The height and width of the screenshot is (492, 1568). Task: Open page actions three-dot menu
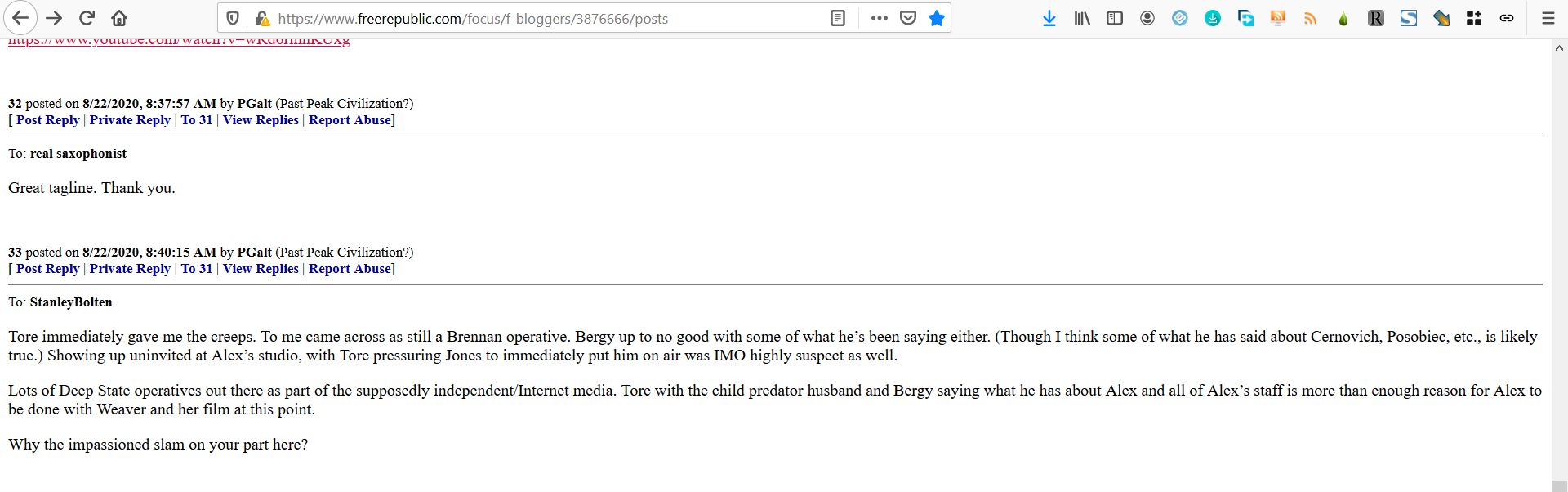880,18
